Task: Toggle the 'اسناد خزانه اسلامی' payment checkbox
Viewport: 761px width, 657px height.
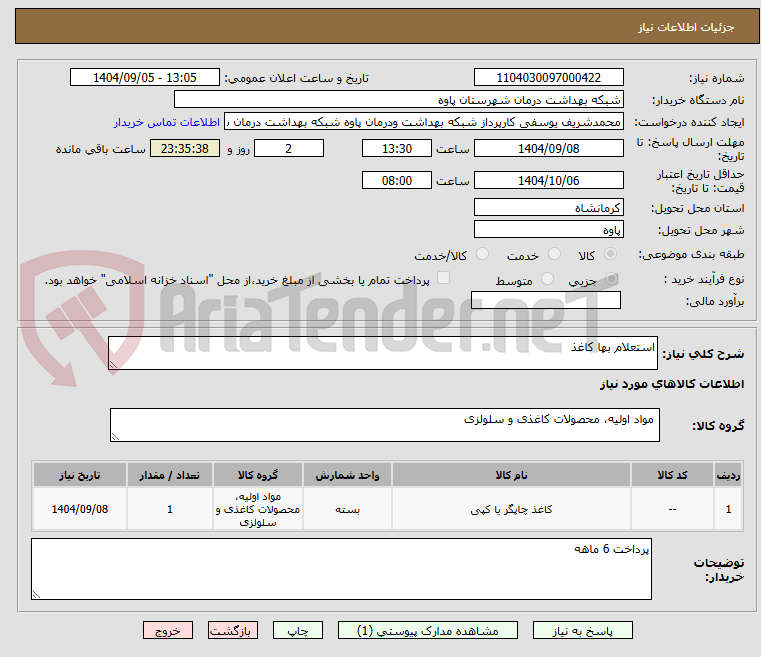Action: [443, 278]
